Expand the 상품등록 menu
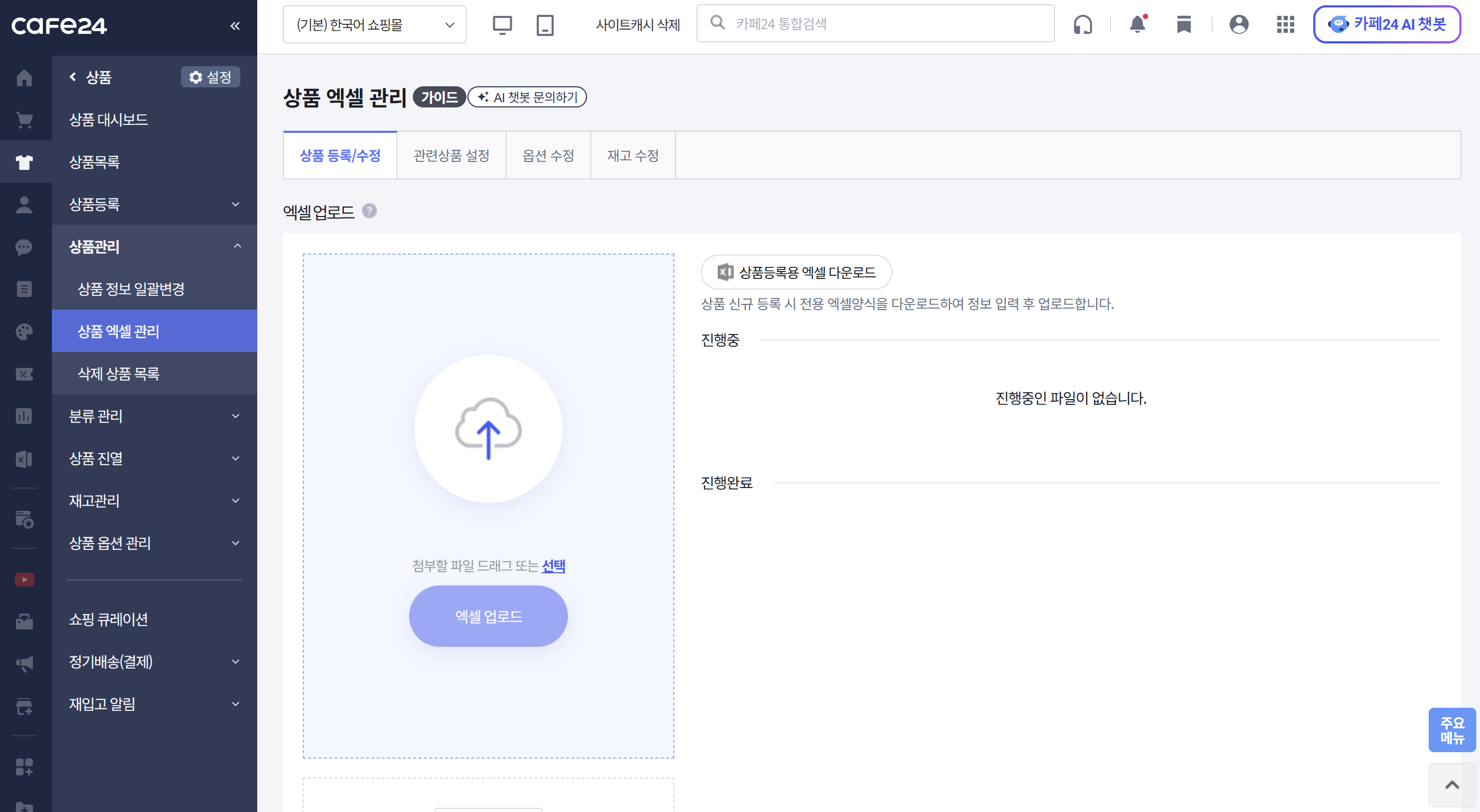The width and height of the screenshot is (1480, 812). pyautogui.click(x=154, y=204)
